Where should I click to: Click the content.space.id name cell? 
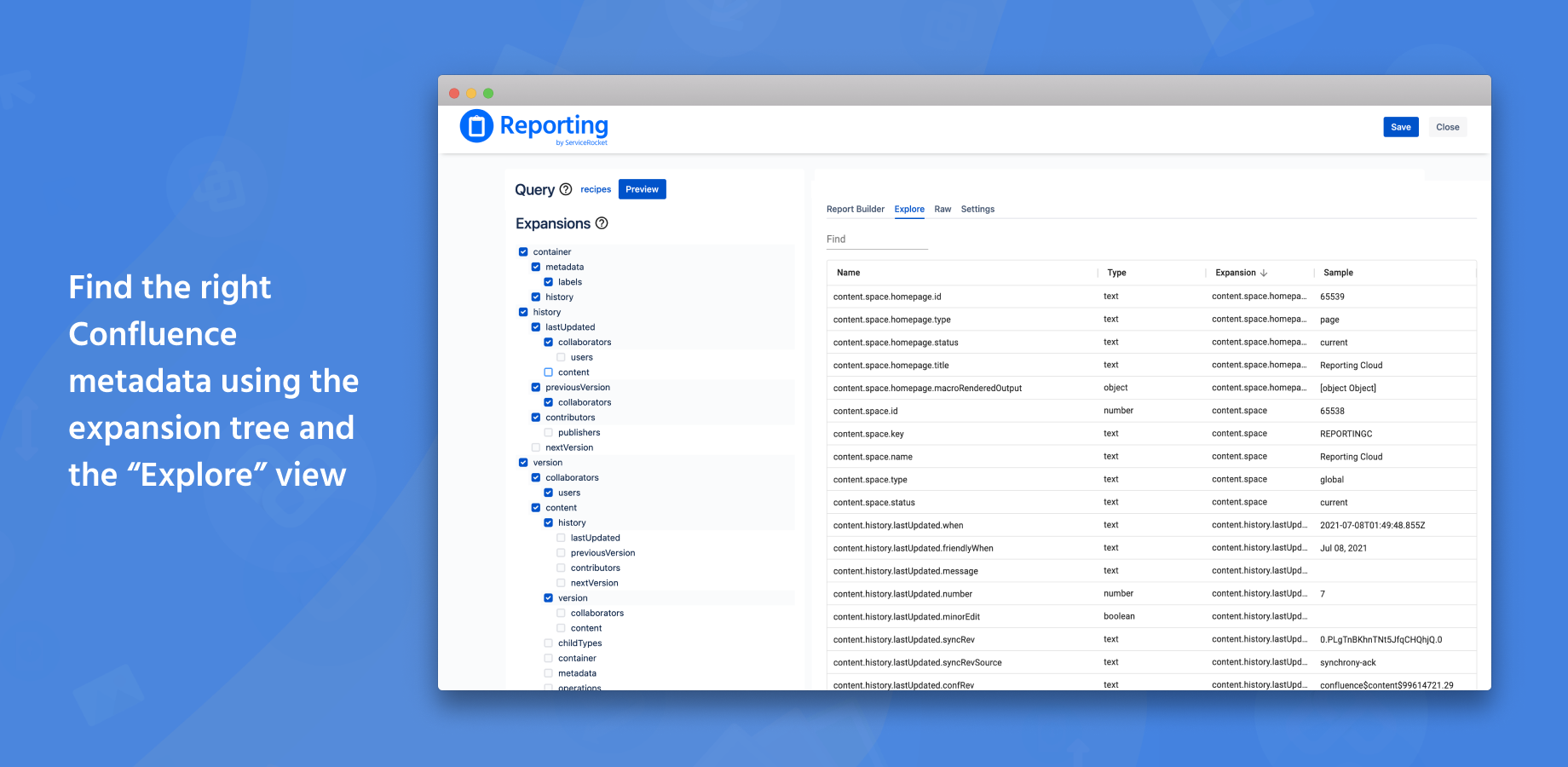pos(866,411)
